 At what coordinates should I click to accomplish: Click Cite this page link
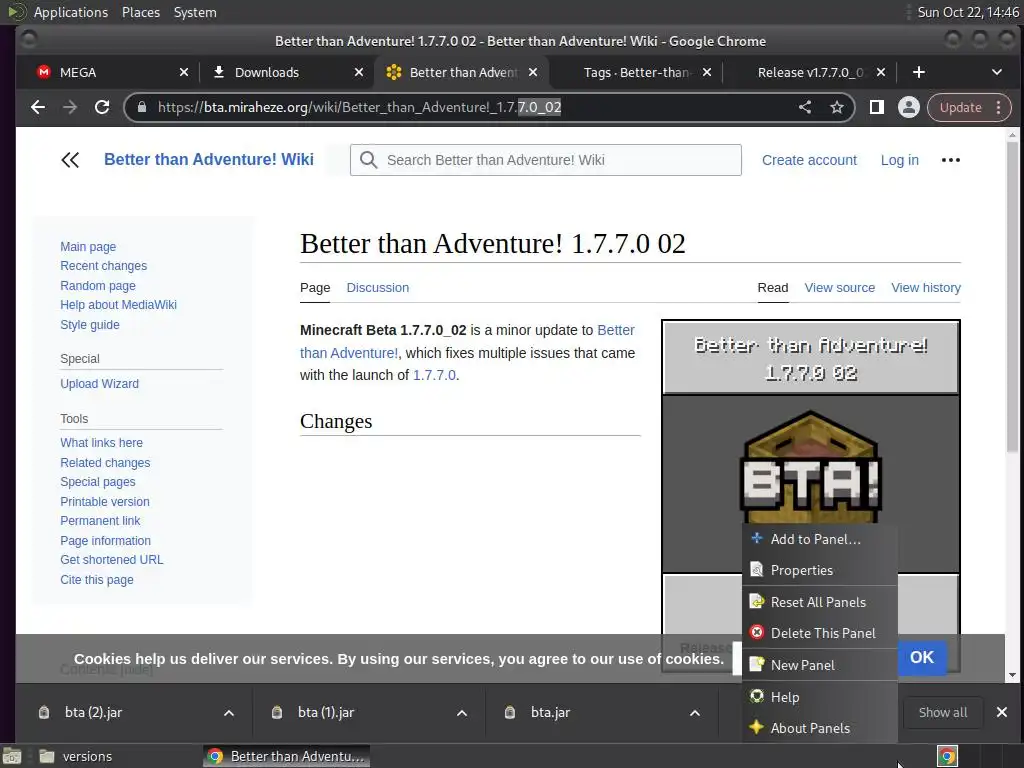[97, 579]
